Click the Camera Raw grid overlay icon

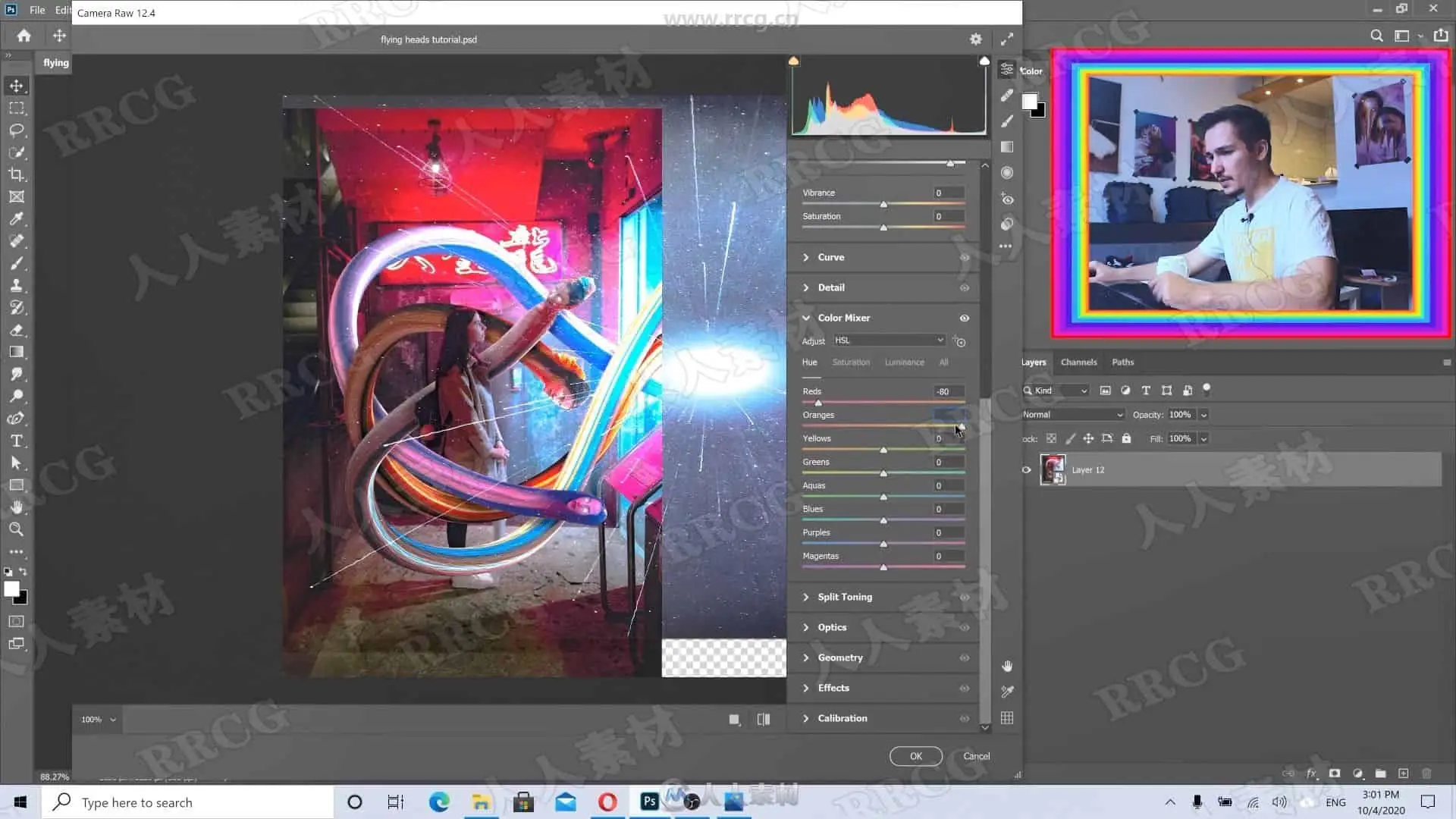[x=1007, y=718]
